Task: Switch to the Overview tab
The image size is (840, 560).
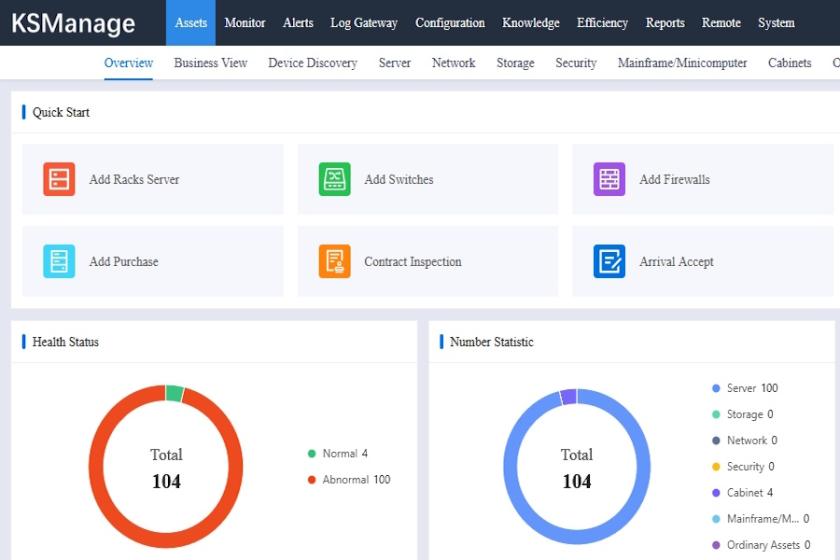Action: (x=129, y=63)
